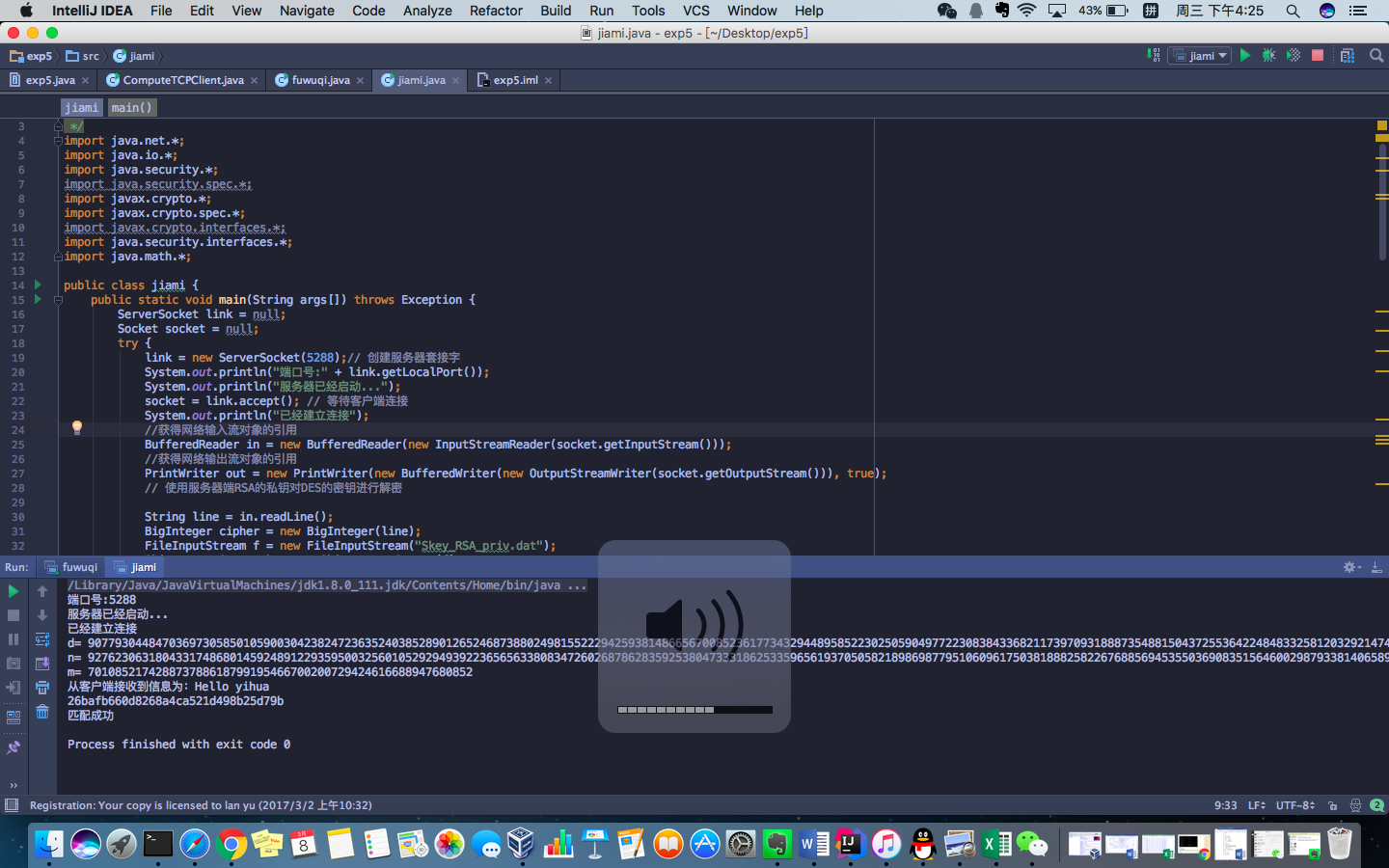
Task: Toggle scroll to end of console
Action: click(42, 664)
